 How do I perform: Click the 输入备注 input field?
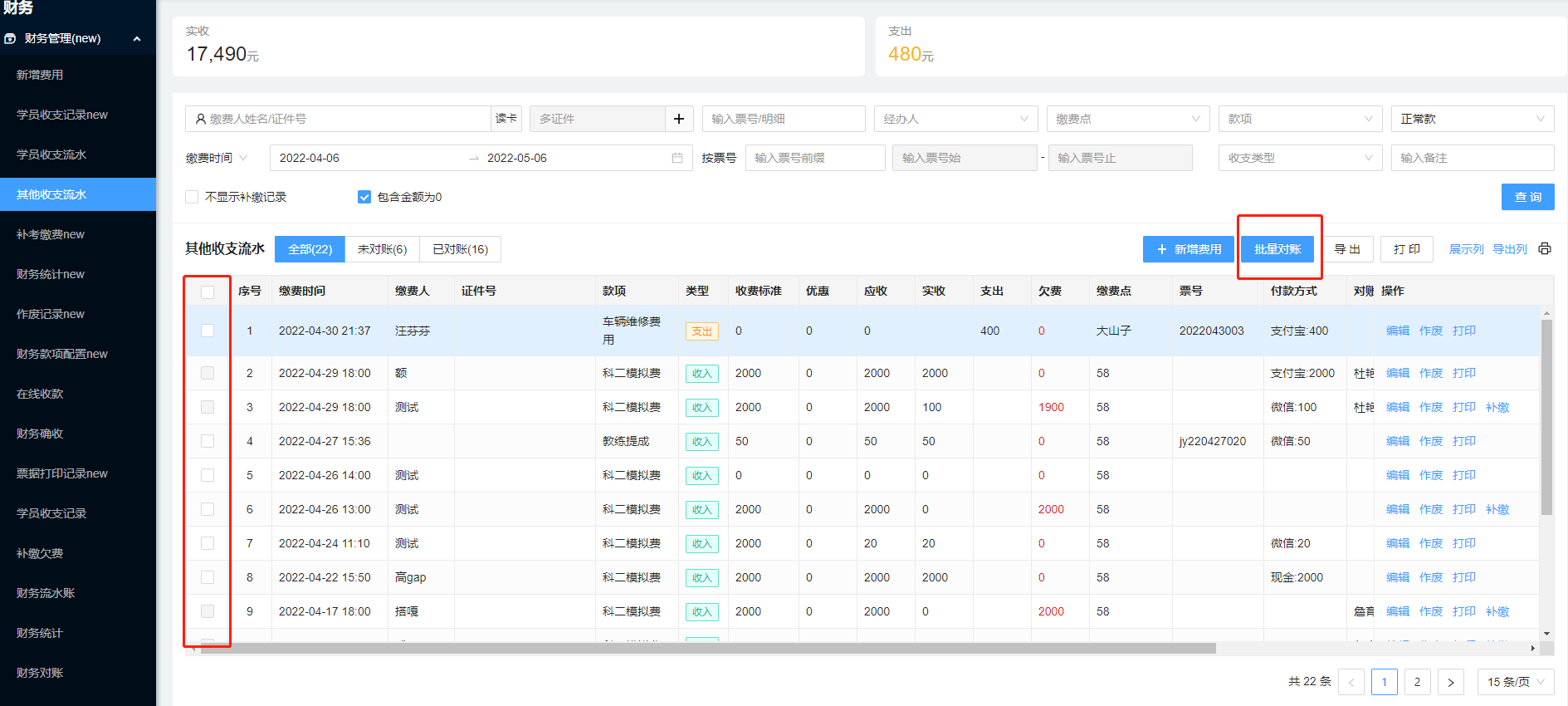(x=1472, y=158)
